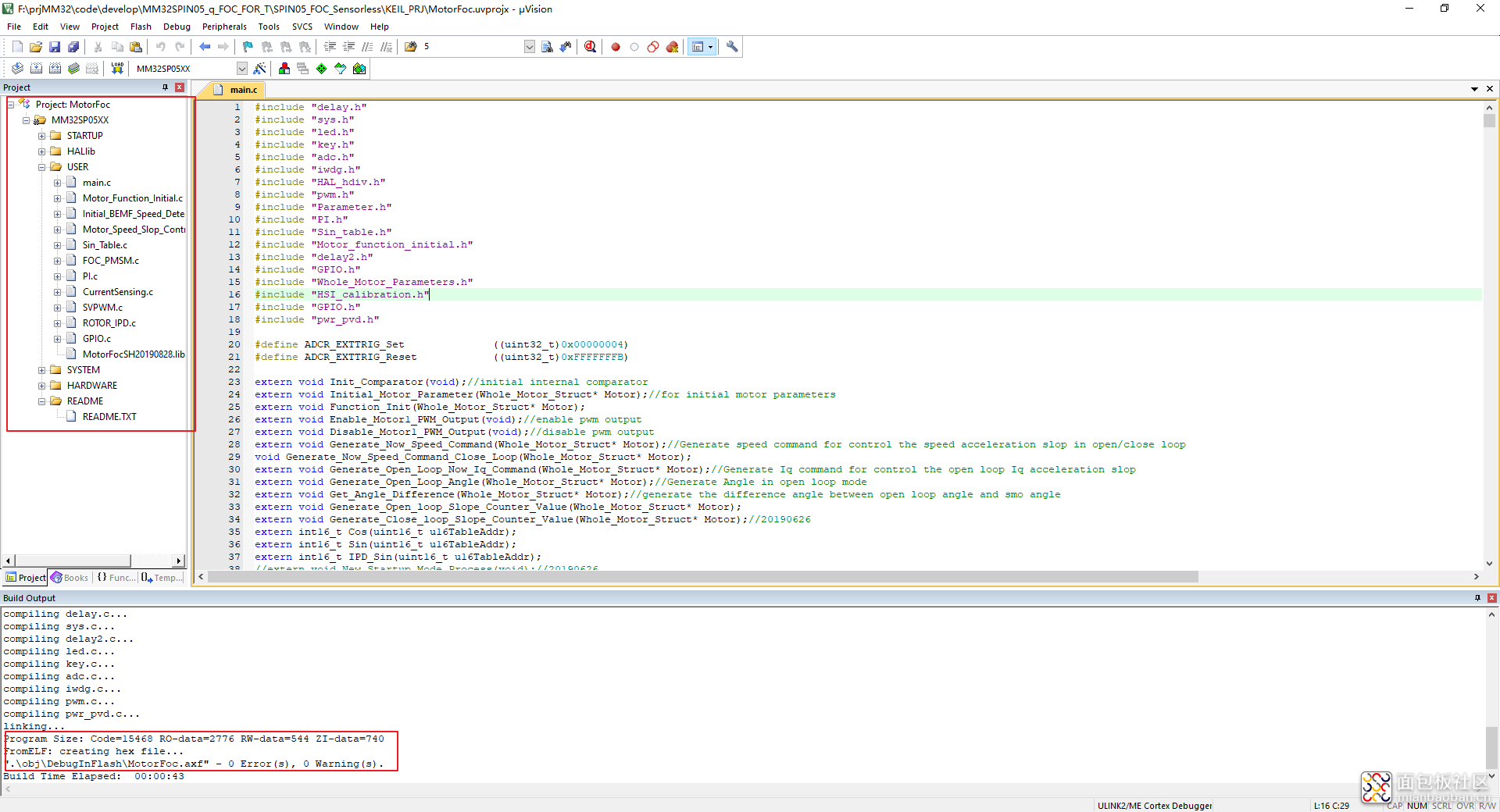Expand the STARTUP folder
This screenshot has width=1500, height=812.
click(41, 136)
